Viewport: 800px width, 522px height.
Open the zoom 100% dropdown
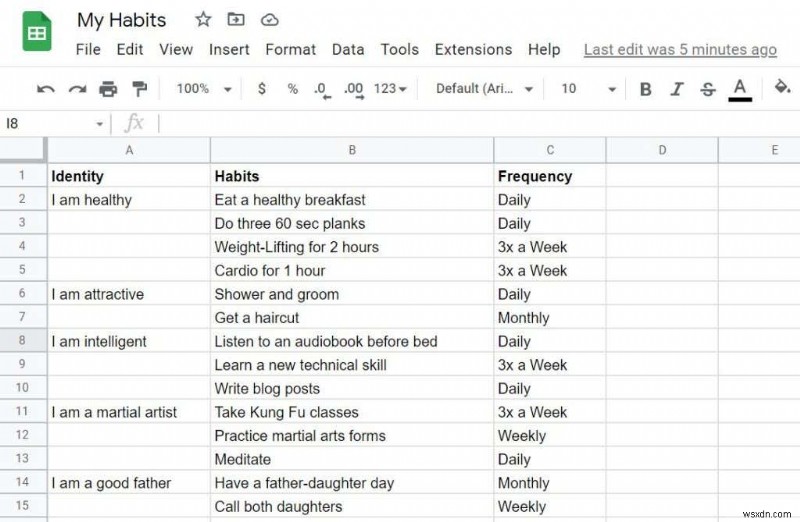(204, 89)
